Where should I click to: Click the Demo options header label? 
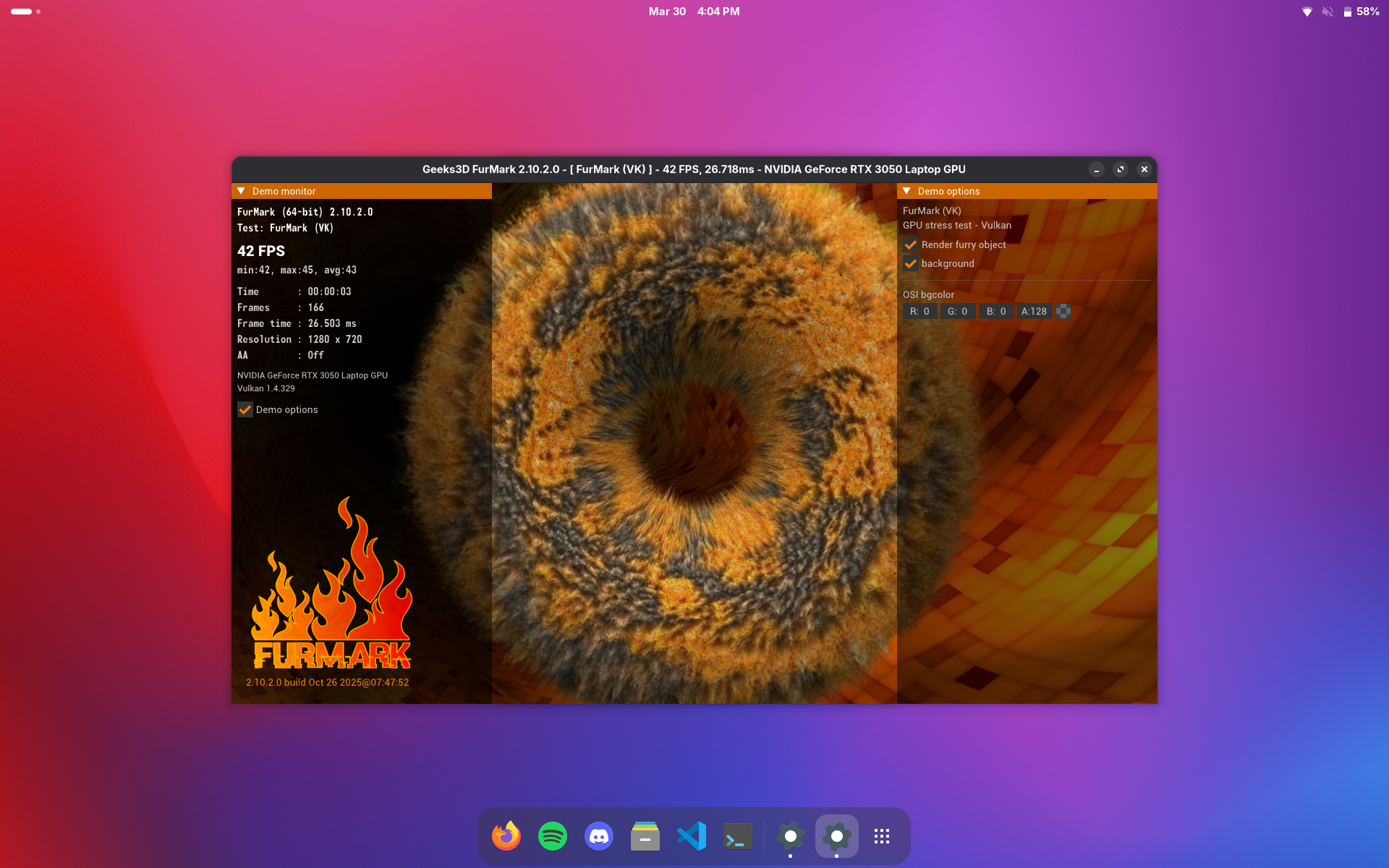[x=948, y=191]
